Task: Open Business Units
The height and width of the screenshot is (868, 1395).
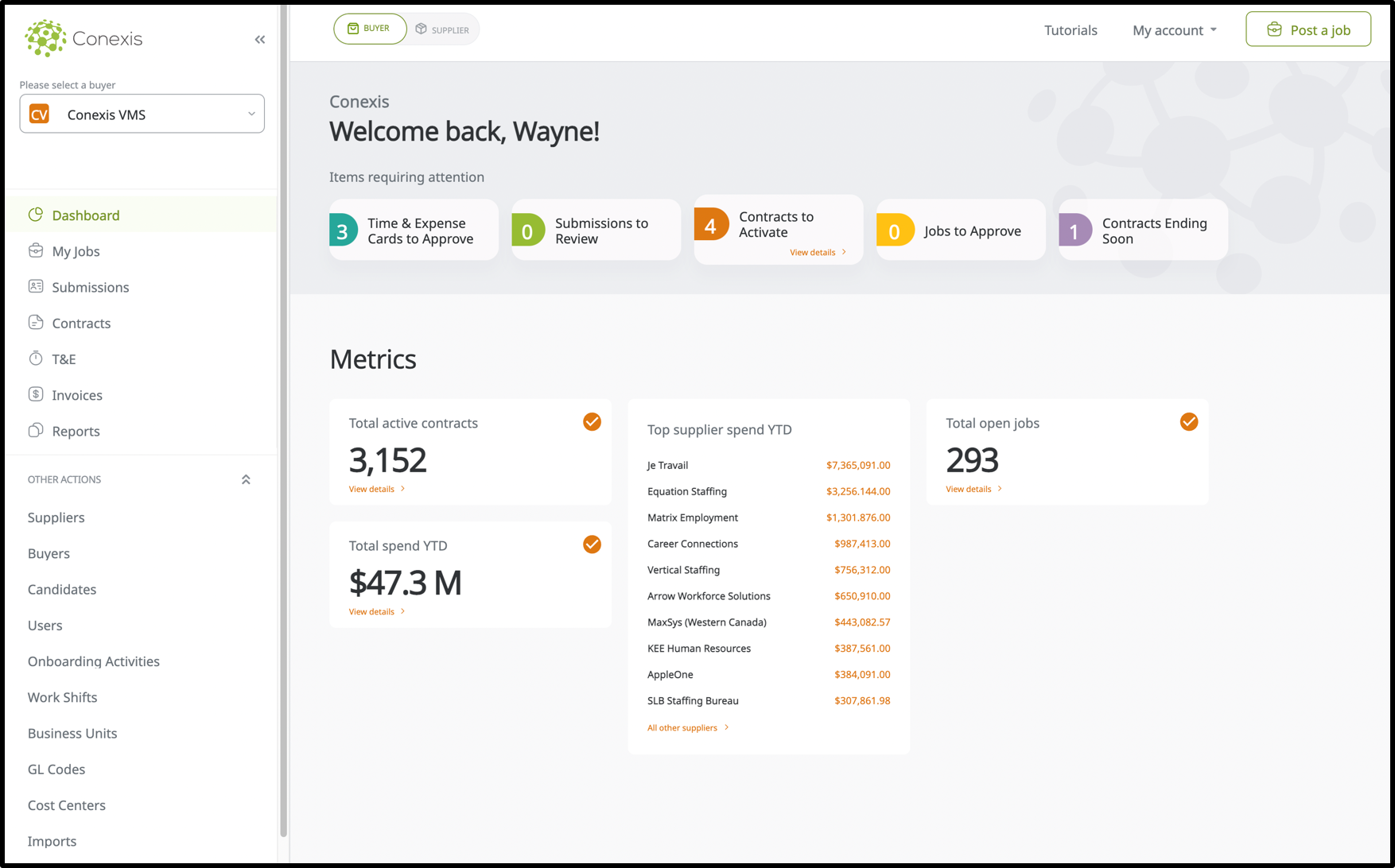Action: coord(72,733)
